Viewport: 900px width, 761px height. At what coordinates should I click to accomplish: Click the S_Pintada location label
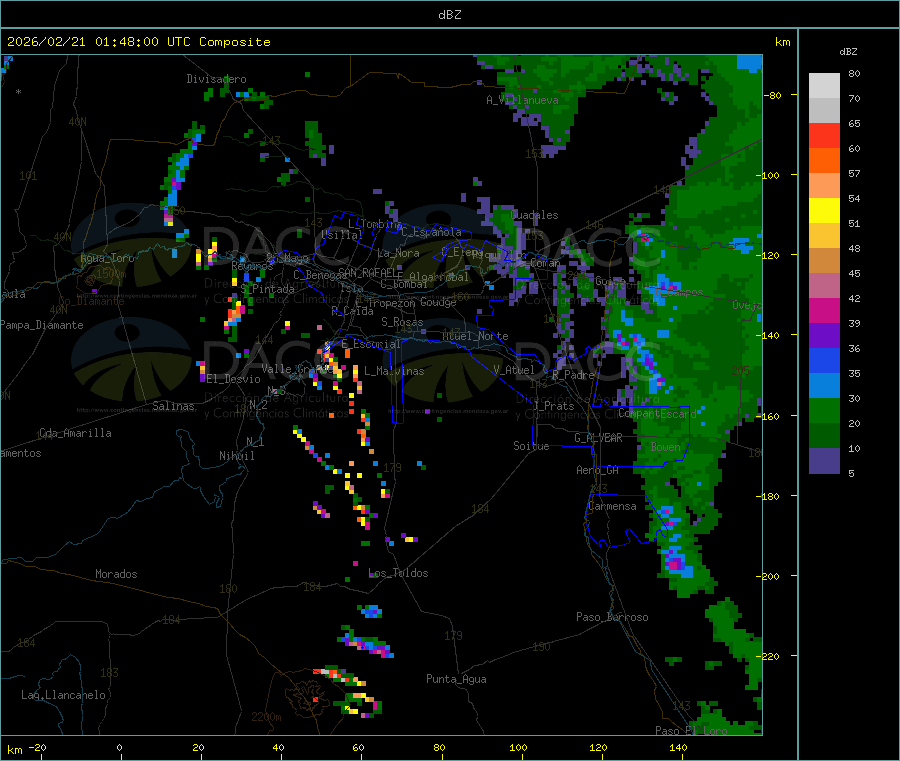tap(267, 289)
